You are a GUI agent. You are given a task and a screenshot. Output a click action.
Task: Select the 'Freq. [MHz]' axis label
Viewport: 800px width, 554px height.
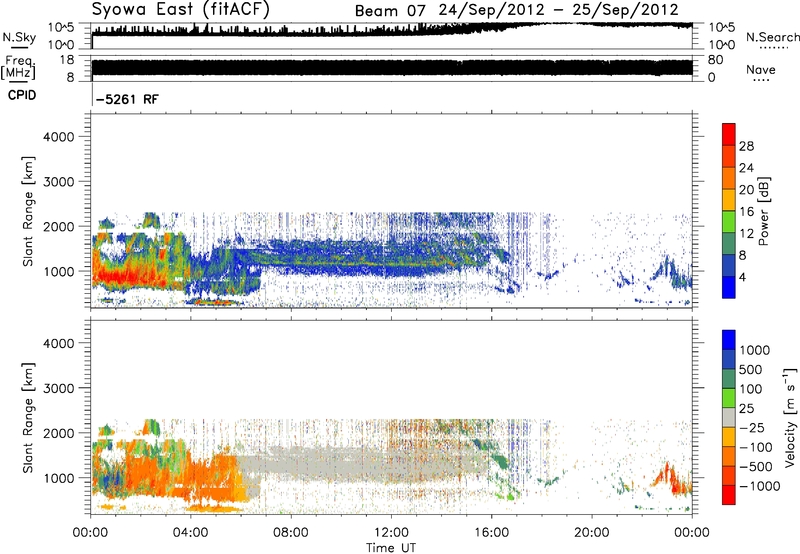click(18, 68)
